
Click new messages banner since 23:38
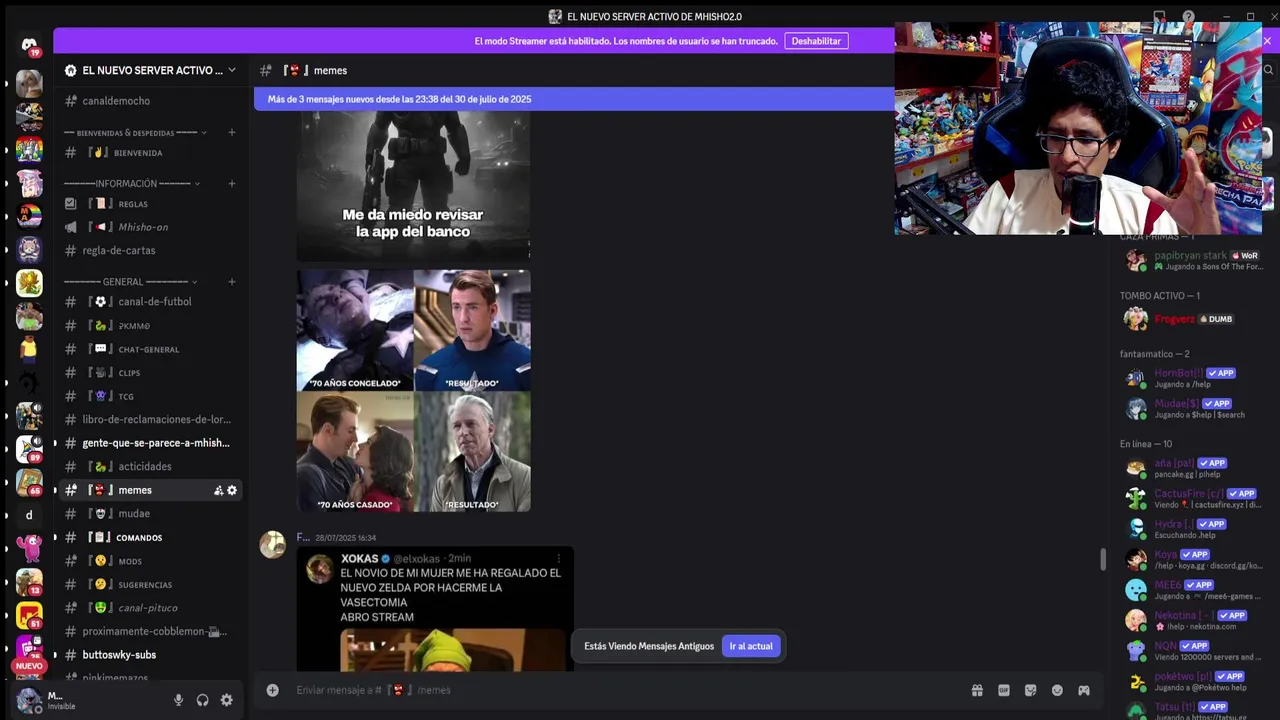pyautogui.click(x=574, y=99)
